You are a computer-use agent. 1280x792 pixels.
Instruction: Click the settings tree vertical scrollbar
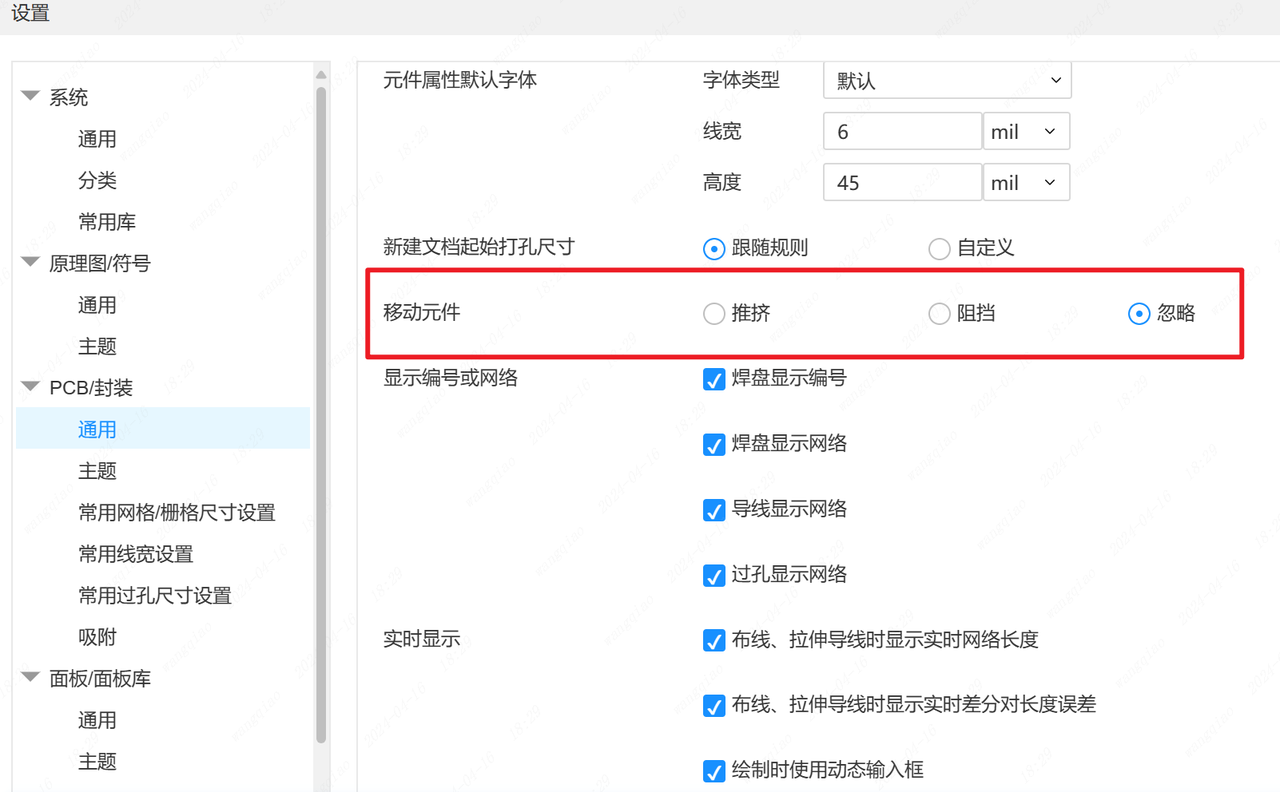[321, 415]
